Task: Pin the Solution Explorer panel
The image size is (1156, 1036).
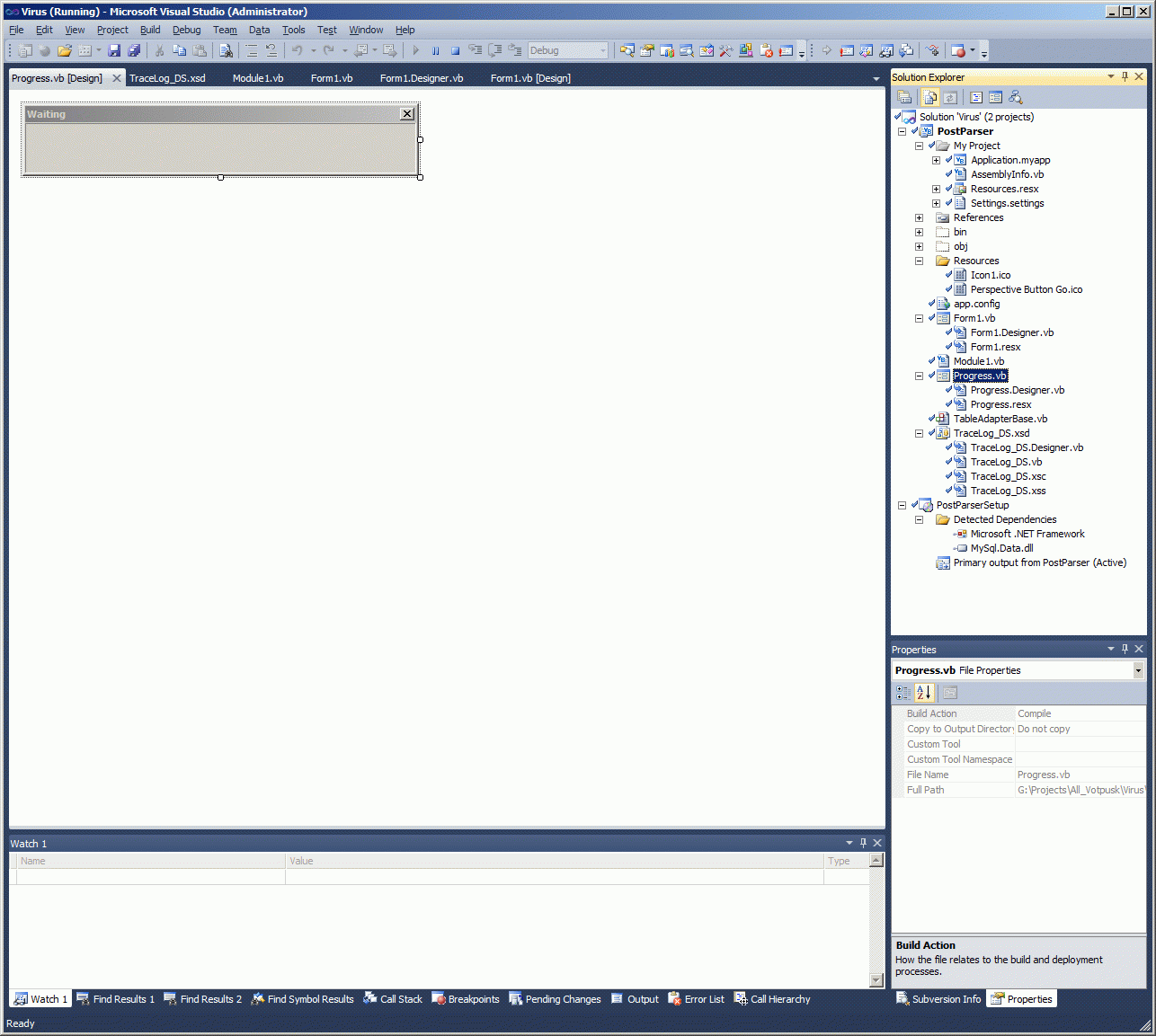Action: [x=1125, y=77]
